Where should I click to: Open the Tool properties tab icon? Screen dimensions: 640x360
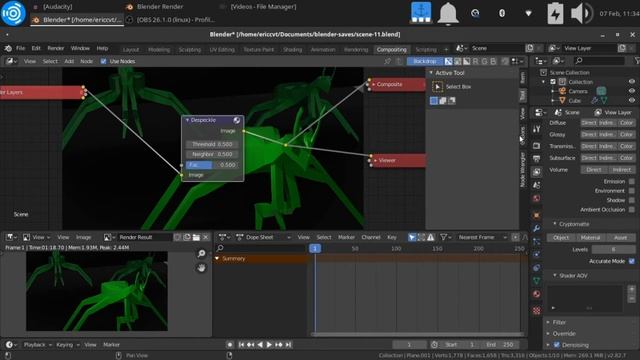point(537,129)
